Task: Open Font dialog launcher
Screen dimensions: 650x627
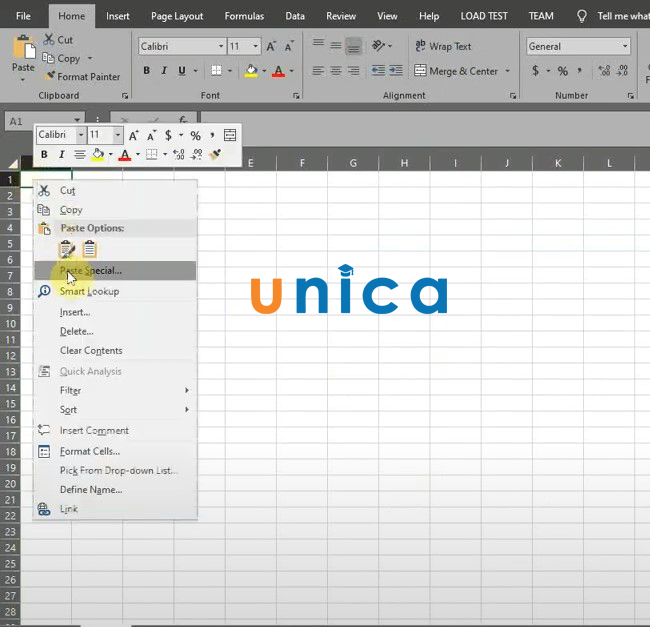Action: (x=296, y=96)
